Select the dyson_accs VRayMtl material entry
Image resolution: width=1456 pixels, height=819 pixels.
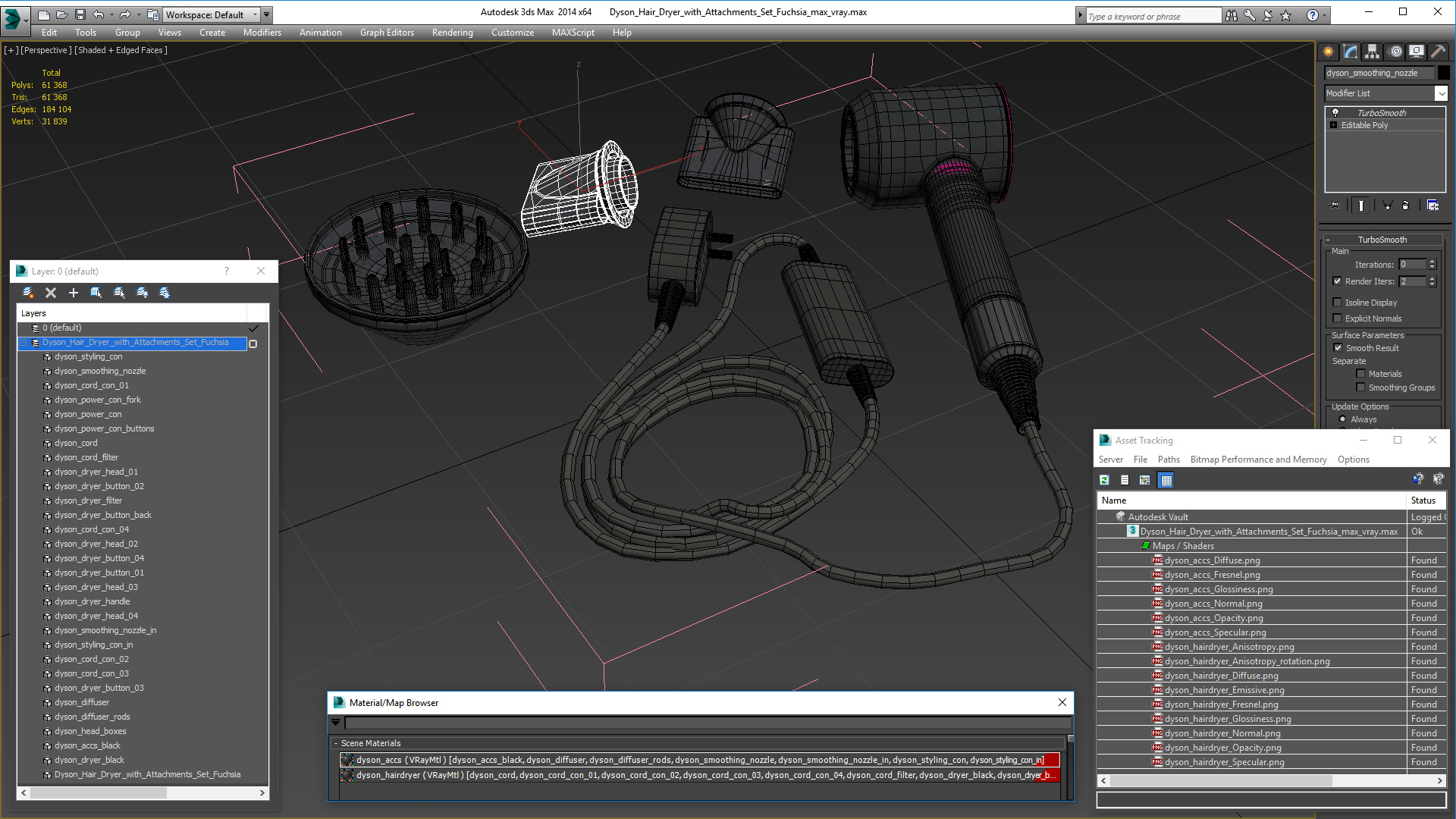click(x=699, y=760)
